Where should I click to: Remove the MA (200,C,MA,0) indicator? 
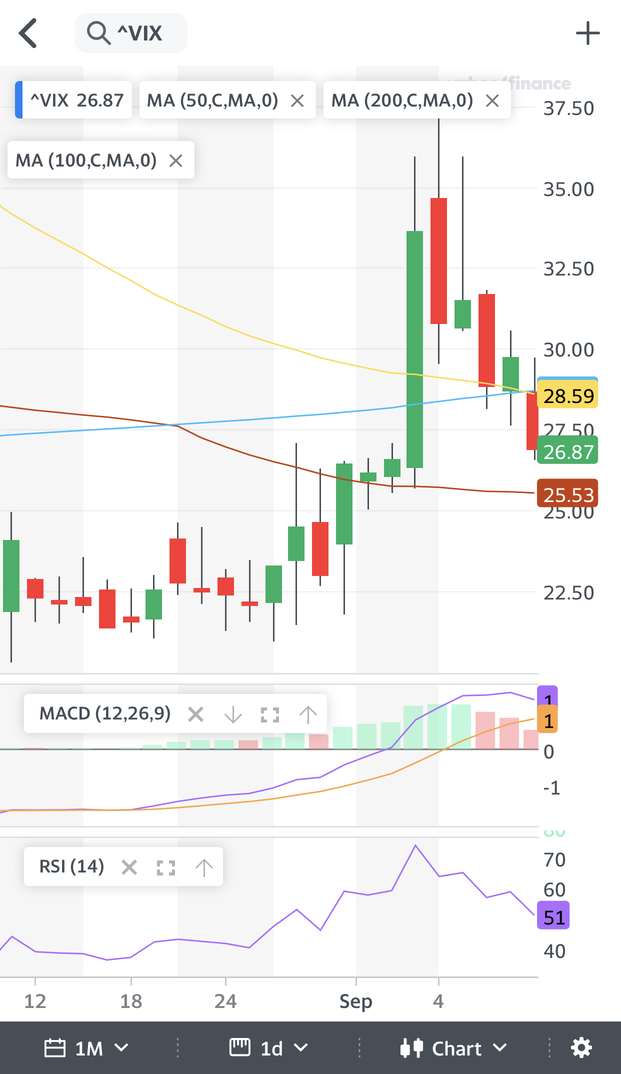(492, 100)
